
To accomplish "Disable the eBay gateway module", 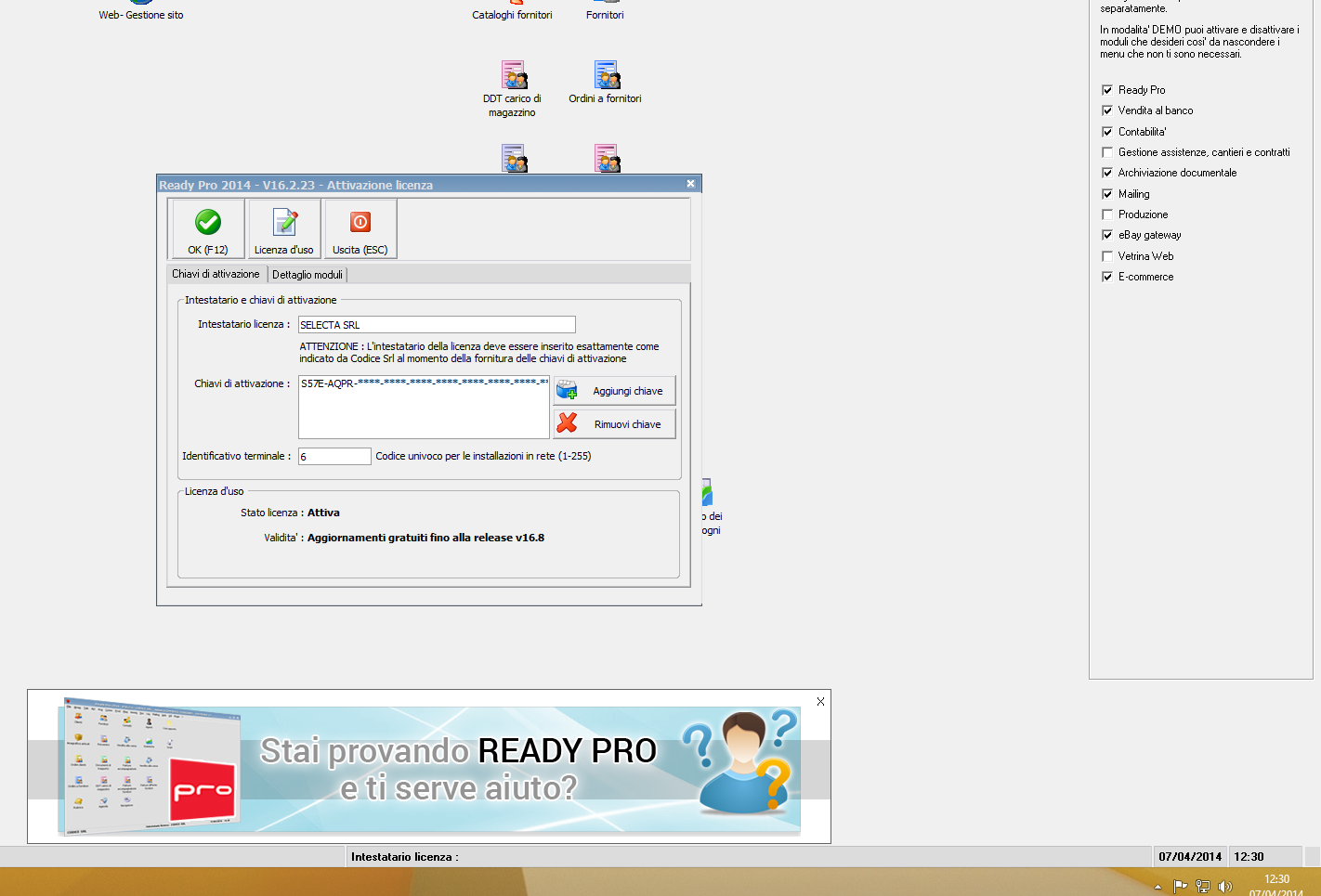I will (x=1107, y=235).
